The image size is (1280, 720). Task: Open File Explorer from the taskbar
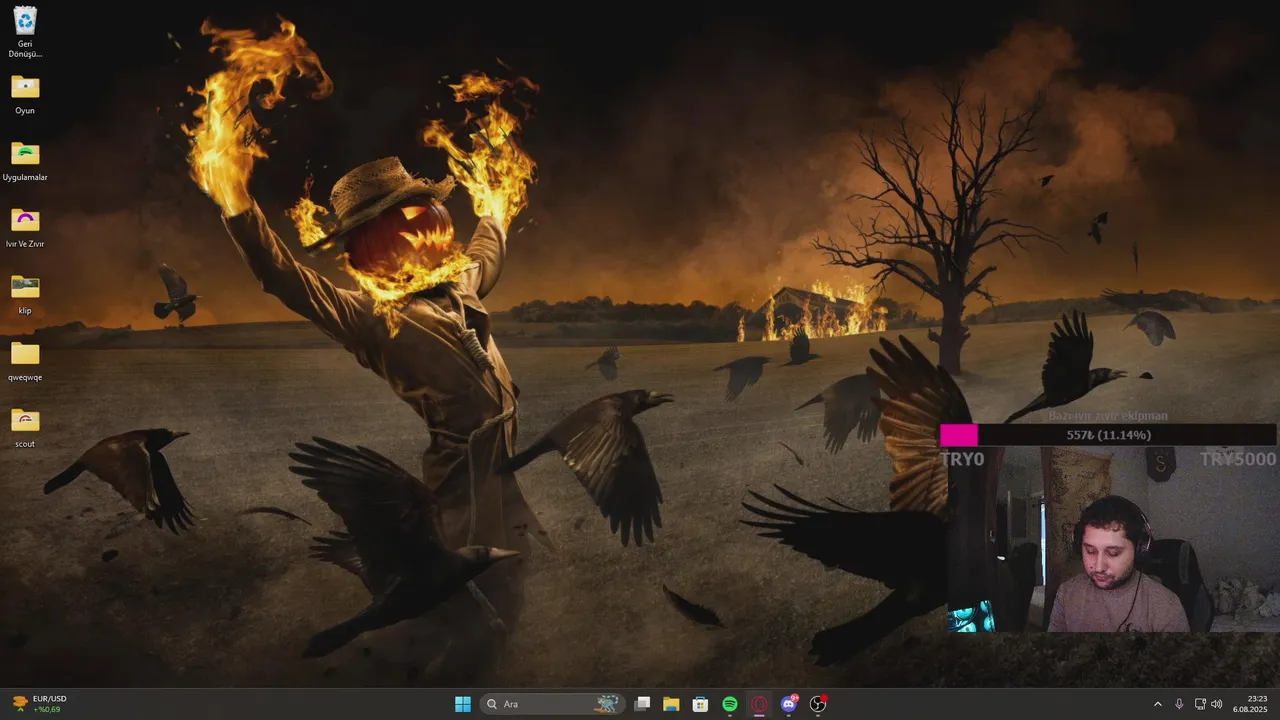click(x=671, y=704)
